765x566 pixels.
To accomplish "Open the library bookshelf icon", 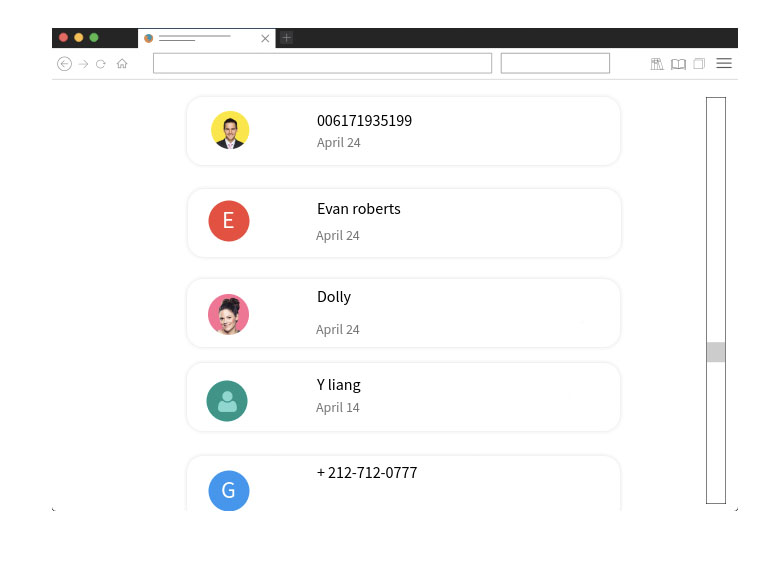I will coord(657,64).
